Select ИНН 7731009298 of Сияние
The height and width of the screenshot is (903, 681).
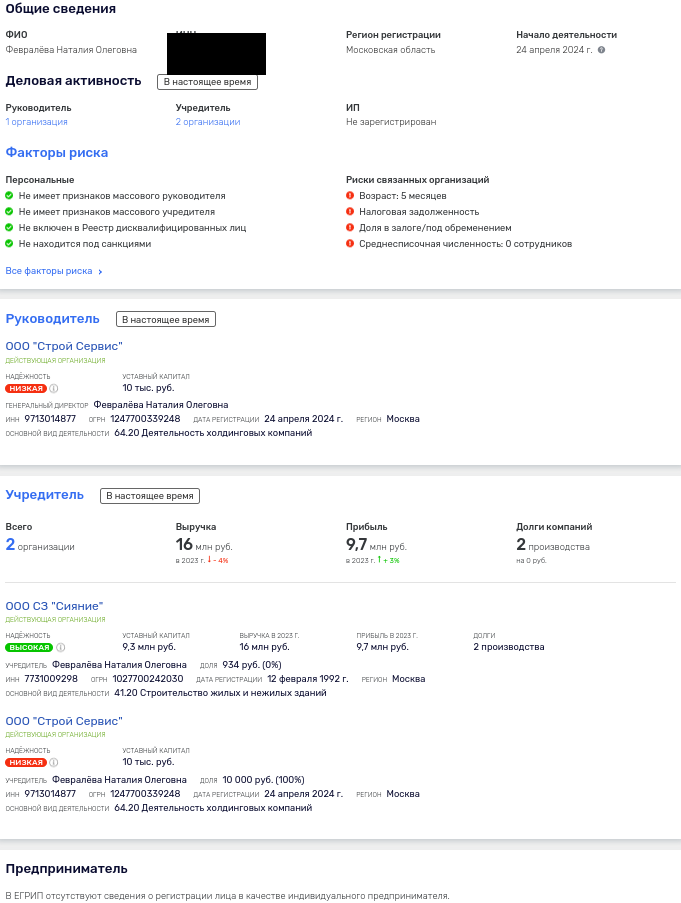(51, 679)
